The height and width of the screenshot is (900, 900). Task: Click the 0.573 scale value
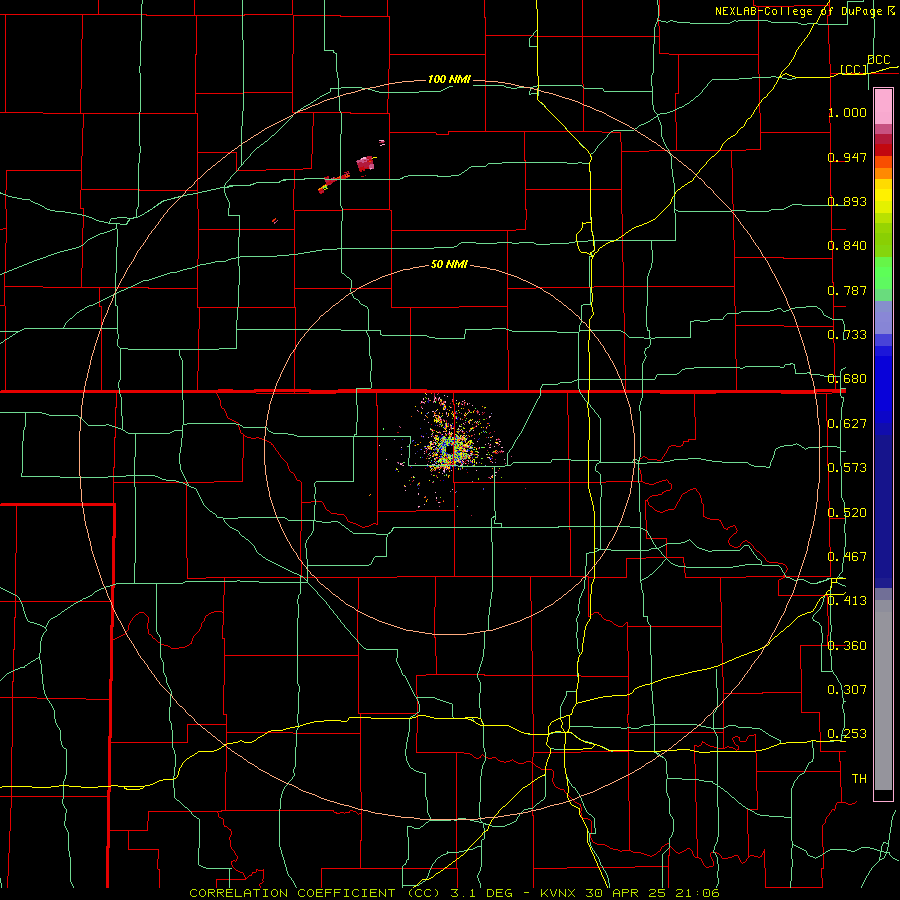[x=847, y=468]
